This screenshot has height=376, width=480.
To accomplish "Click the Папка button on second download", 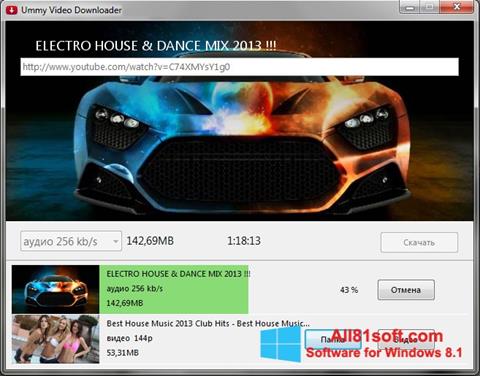I will 333,340.
